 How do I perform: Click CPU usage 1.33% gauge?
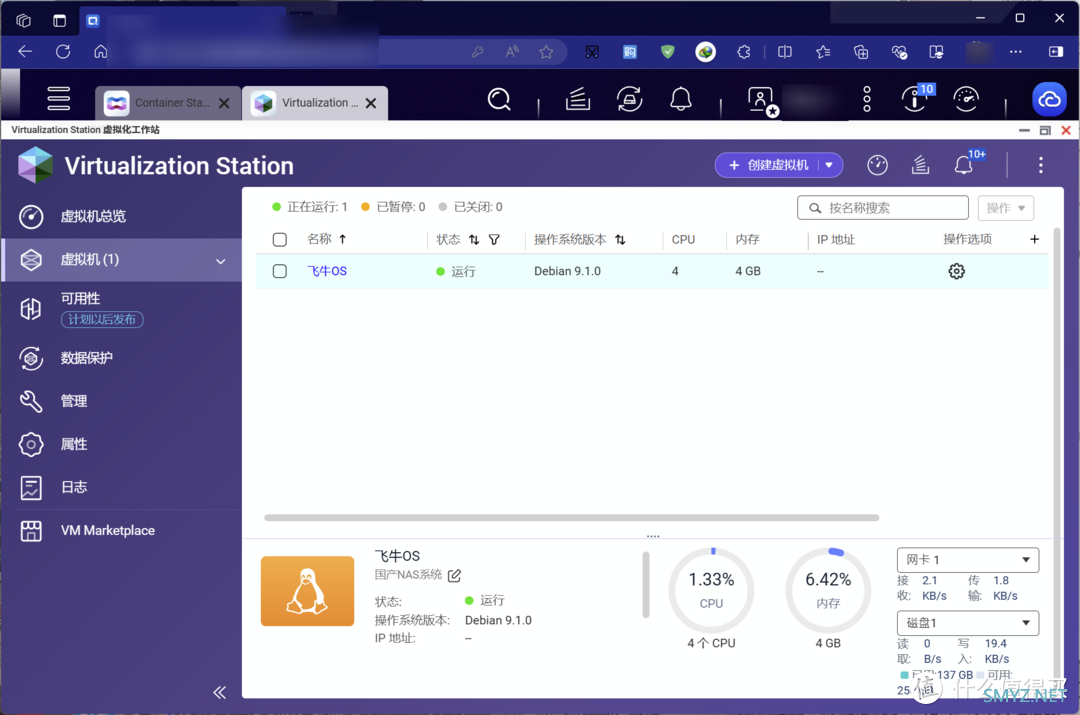point(711,590)
